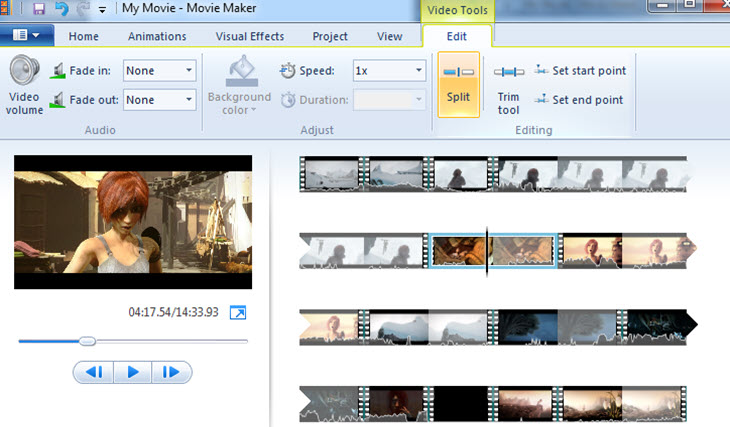This screenshot has height=427, width=730.
Task: Click the Fade out speaker icon
Action: pos(58,100)
